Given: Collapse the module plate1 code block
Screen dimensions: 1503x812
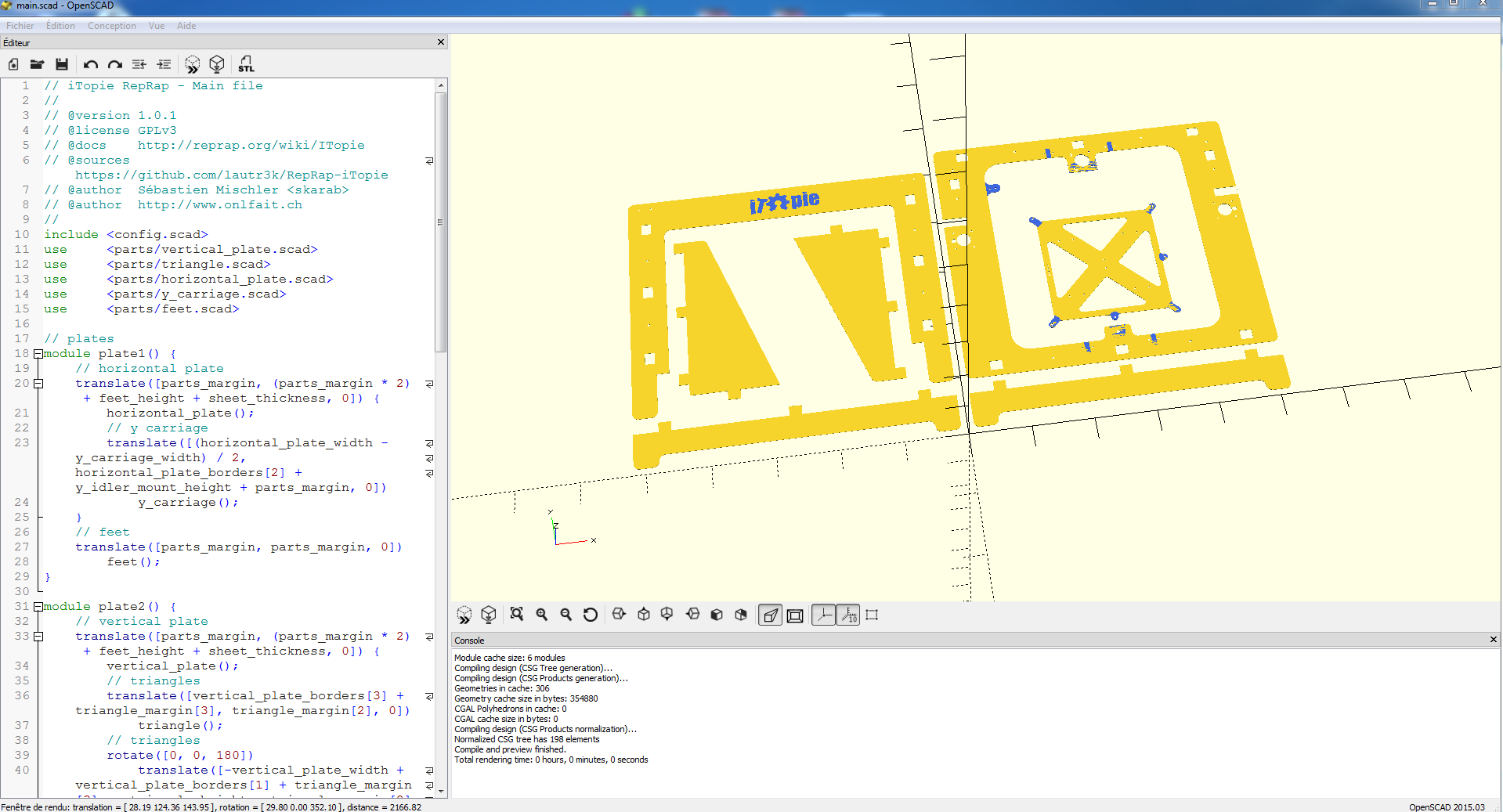Looking at the screenshot, I should click(38, 354).
